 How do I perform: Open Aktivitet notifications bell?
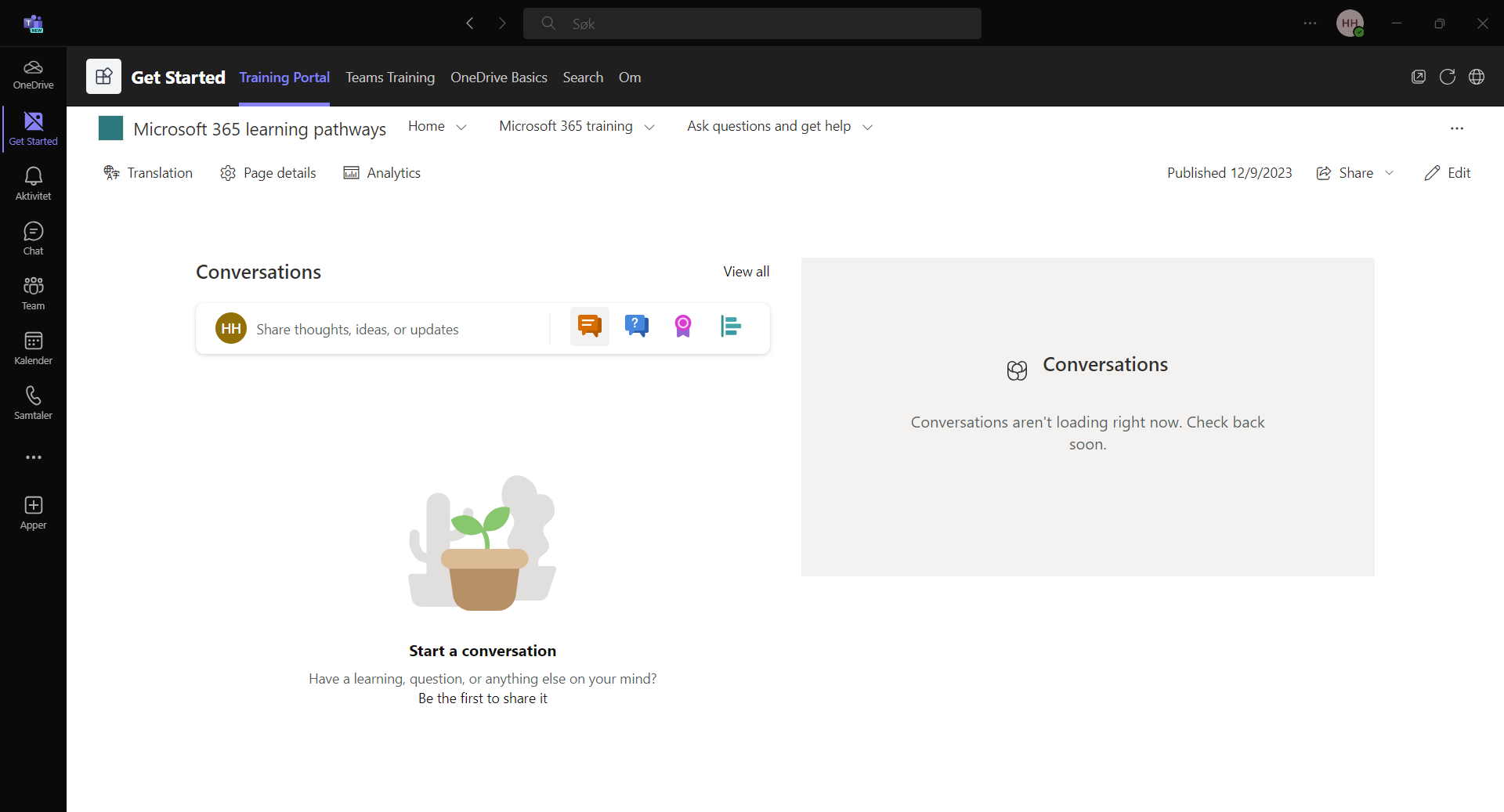33,184
